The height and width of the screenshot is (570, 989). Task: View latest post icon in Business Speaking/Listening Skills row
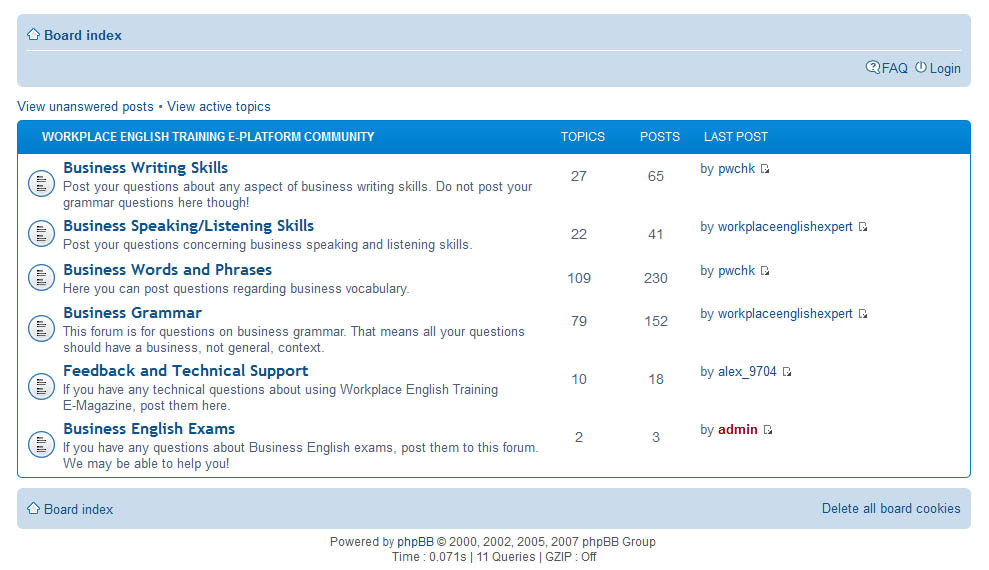click(863, 227)
